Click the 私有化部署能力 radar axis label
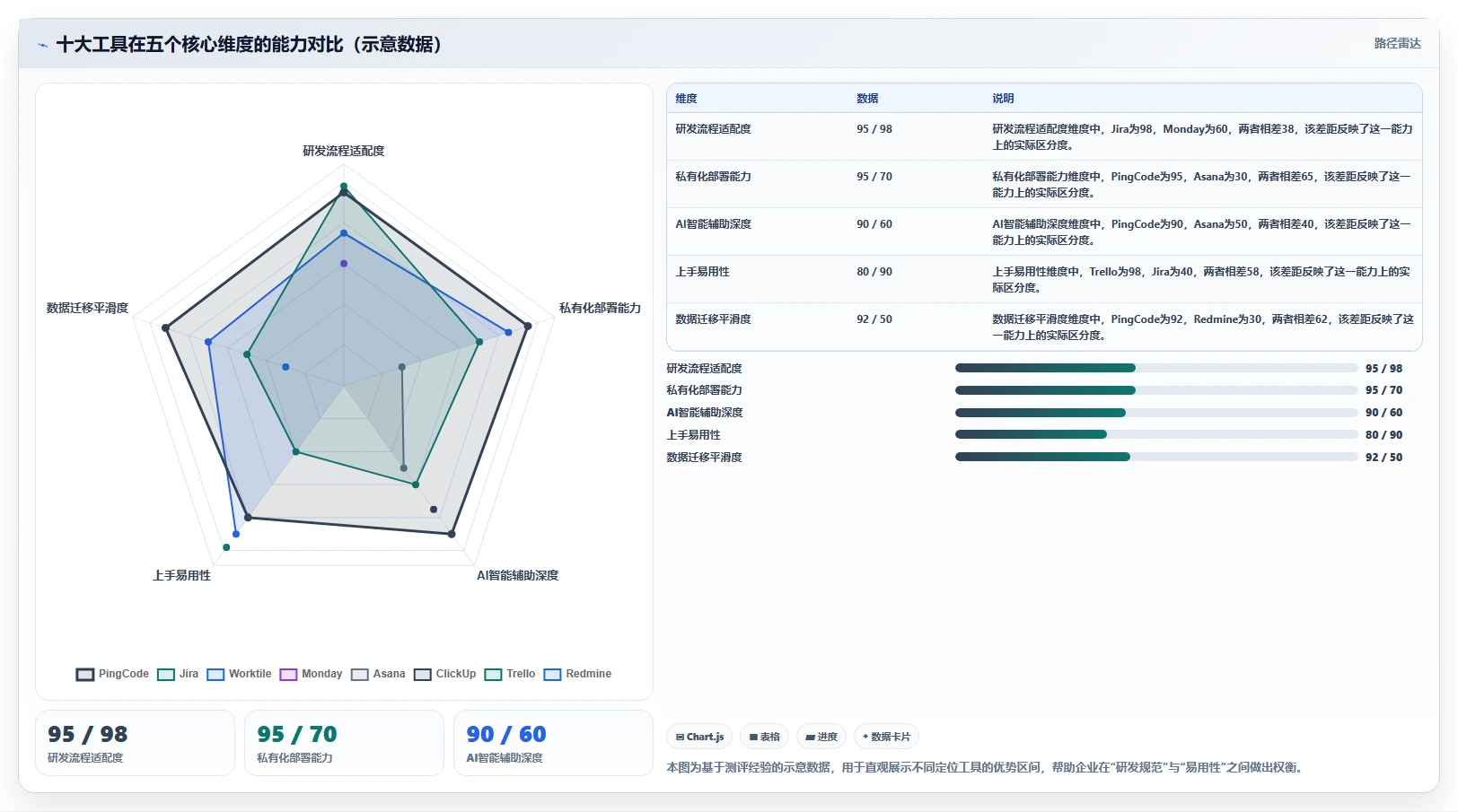This screenshot has height=812, width=1458. pyautogui.click(x=600, y=308)
